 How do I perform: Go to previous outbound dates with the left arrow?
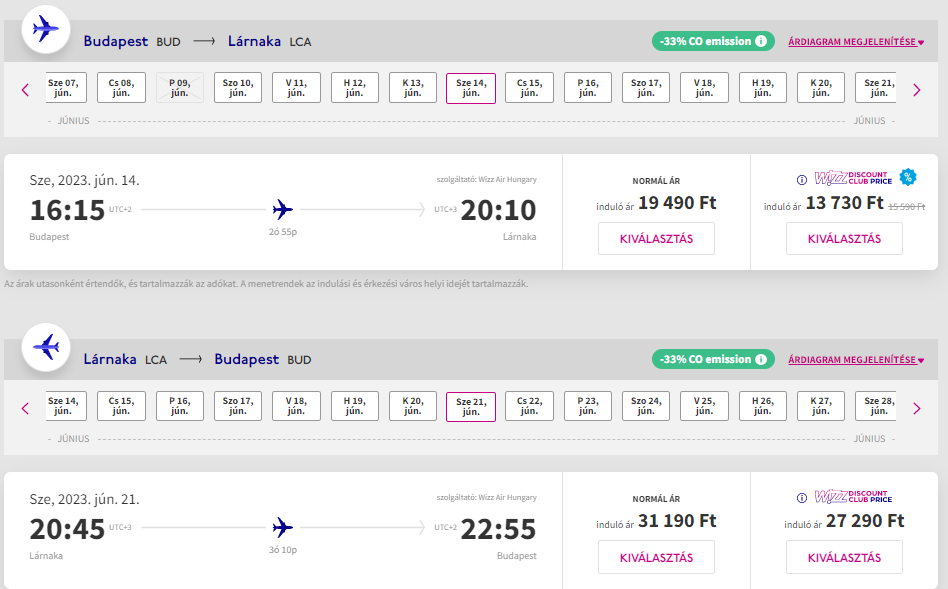click(26, 90)
